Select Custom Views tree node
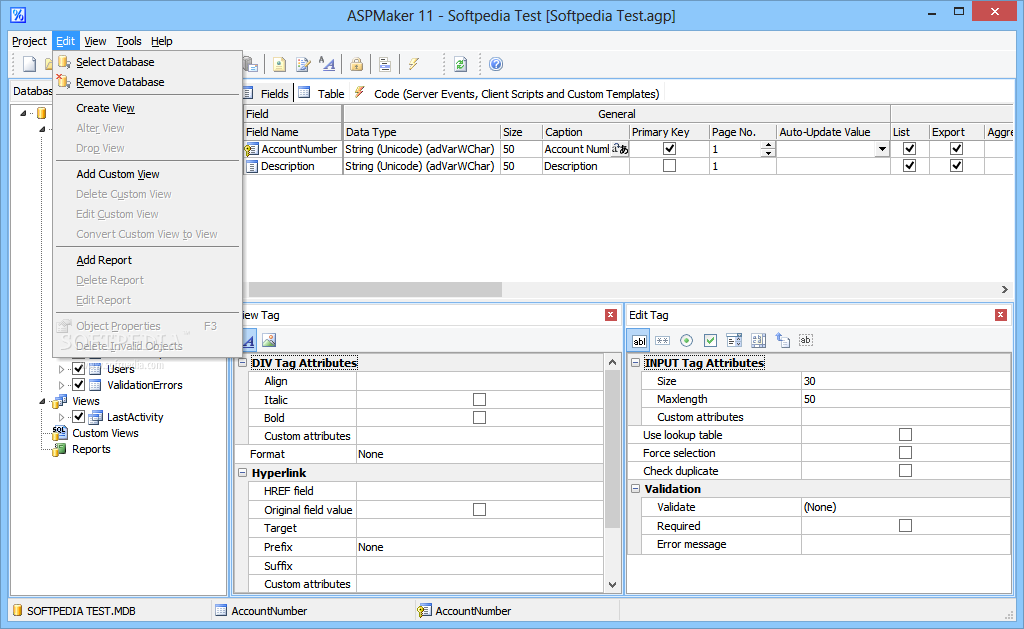Viewport: 1024px width, 629px height. [105, 433]
